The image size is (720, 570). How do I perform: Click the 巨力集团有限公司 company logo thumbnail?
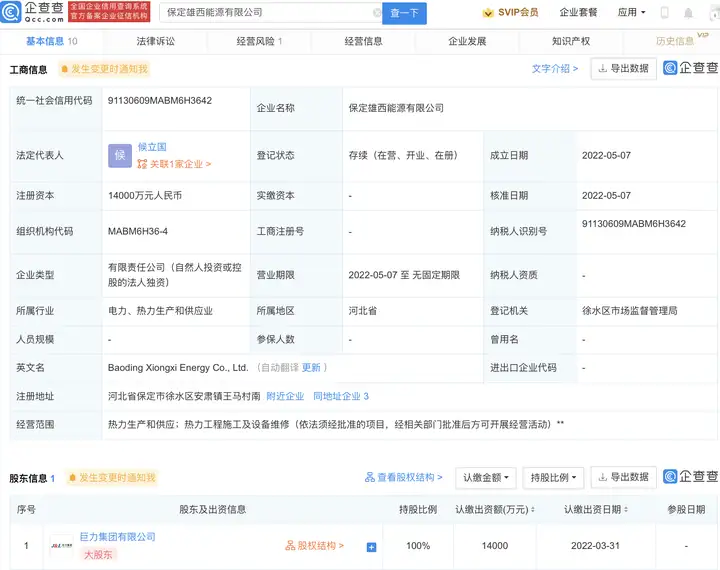[62, 546]
